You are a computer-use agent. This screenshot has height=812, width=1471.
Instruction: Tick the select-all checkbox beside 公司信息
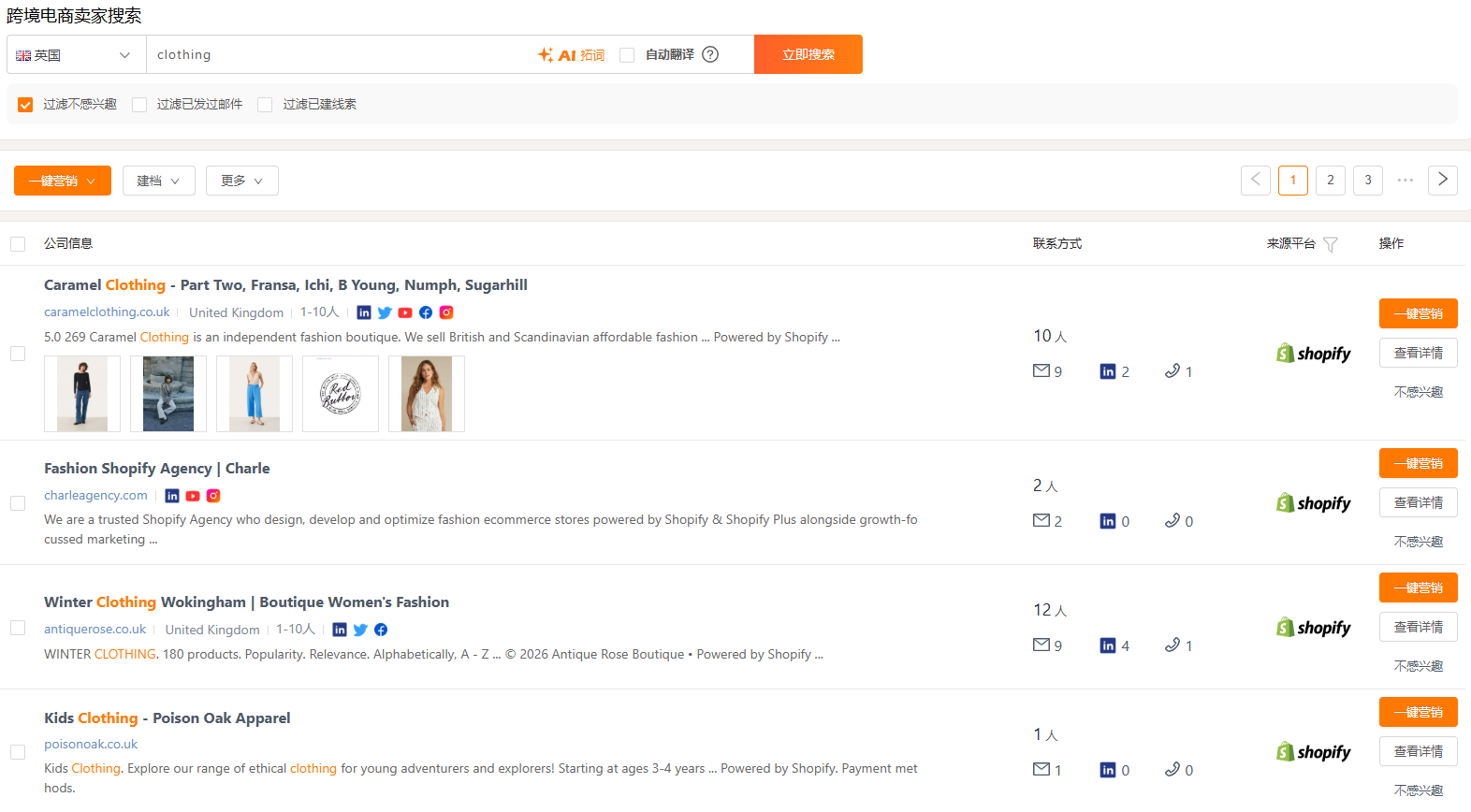tap(18, 244)
